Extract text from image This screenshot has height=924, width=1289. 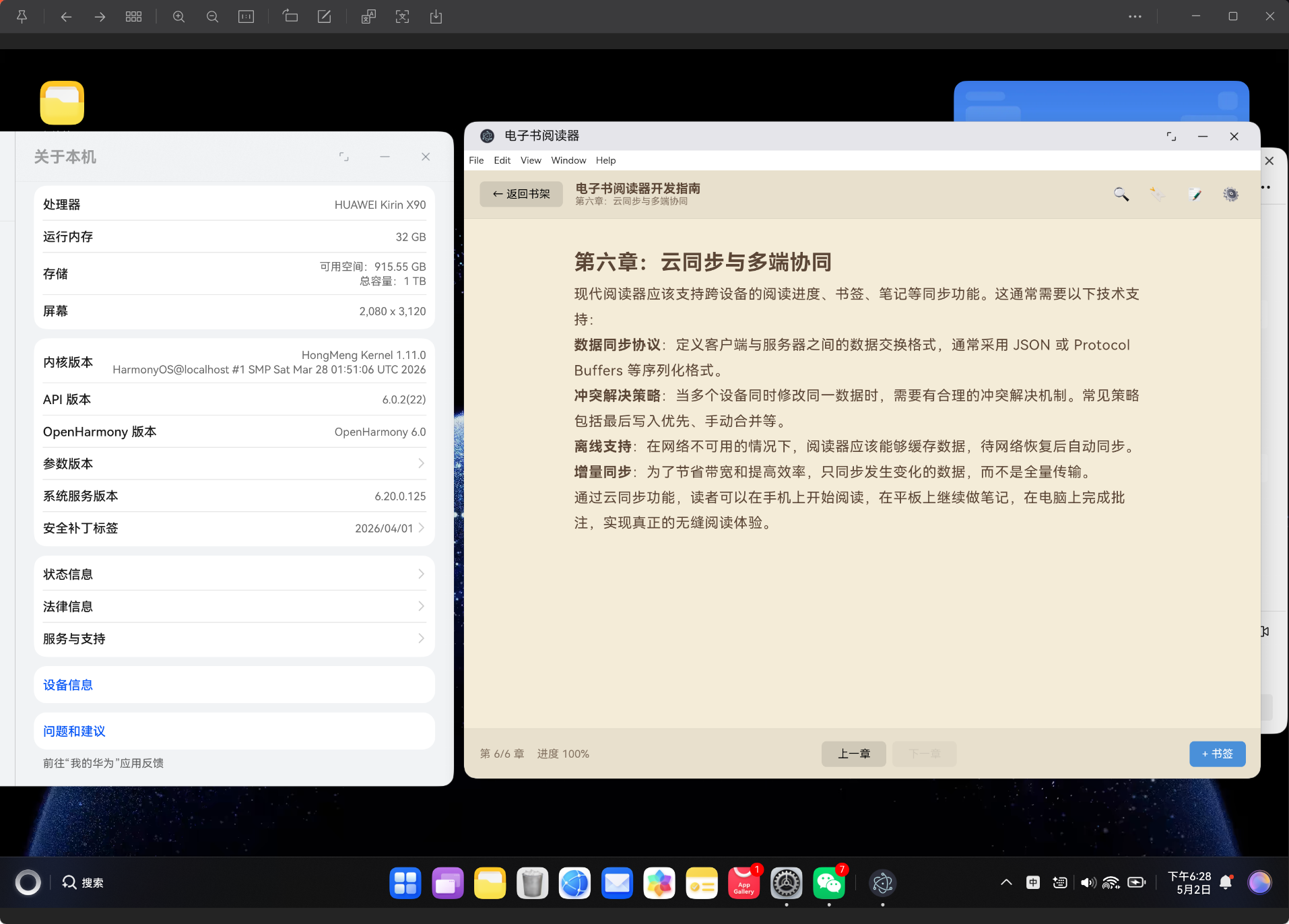tap(402, 16)
